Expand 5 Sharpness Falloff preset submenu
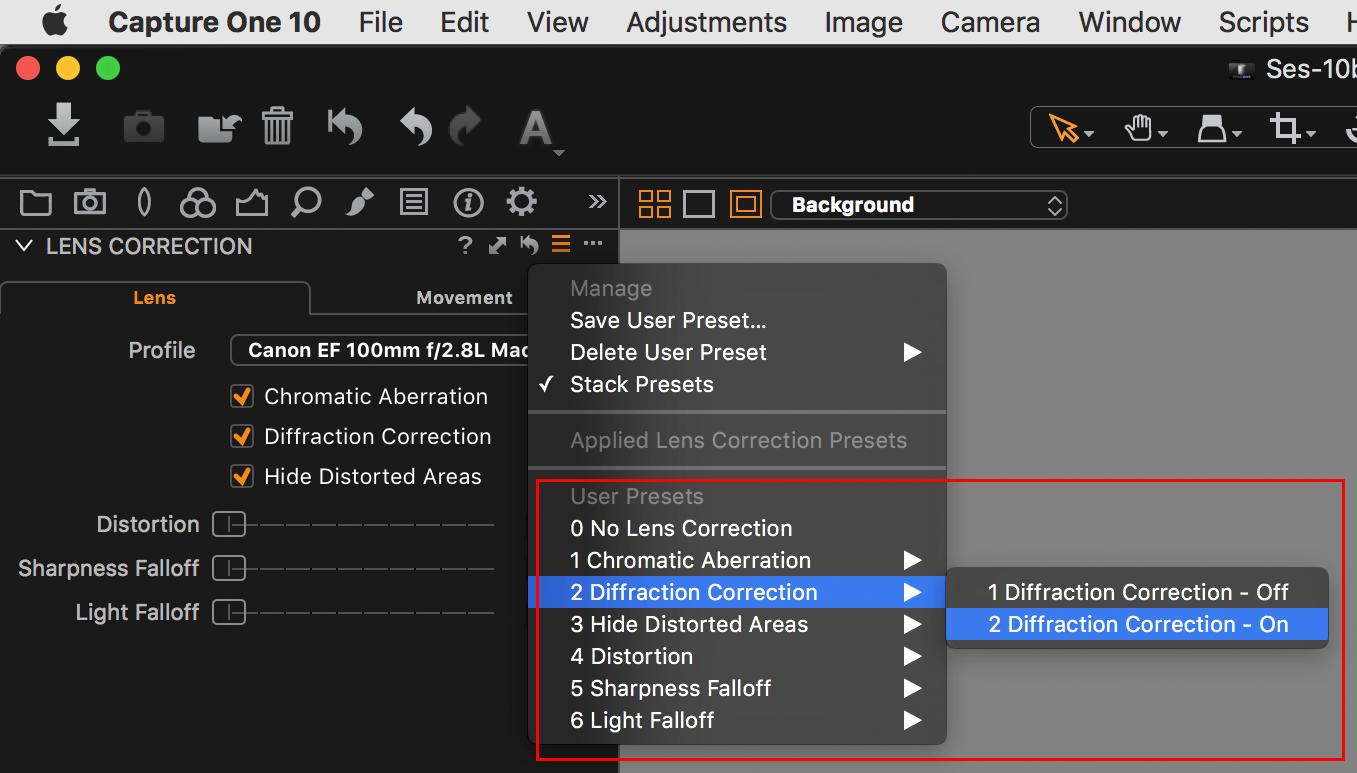 click(736, 688)
